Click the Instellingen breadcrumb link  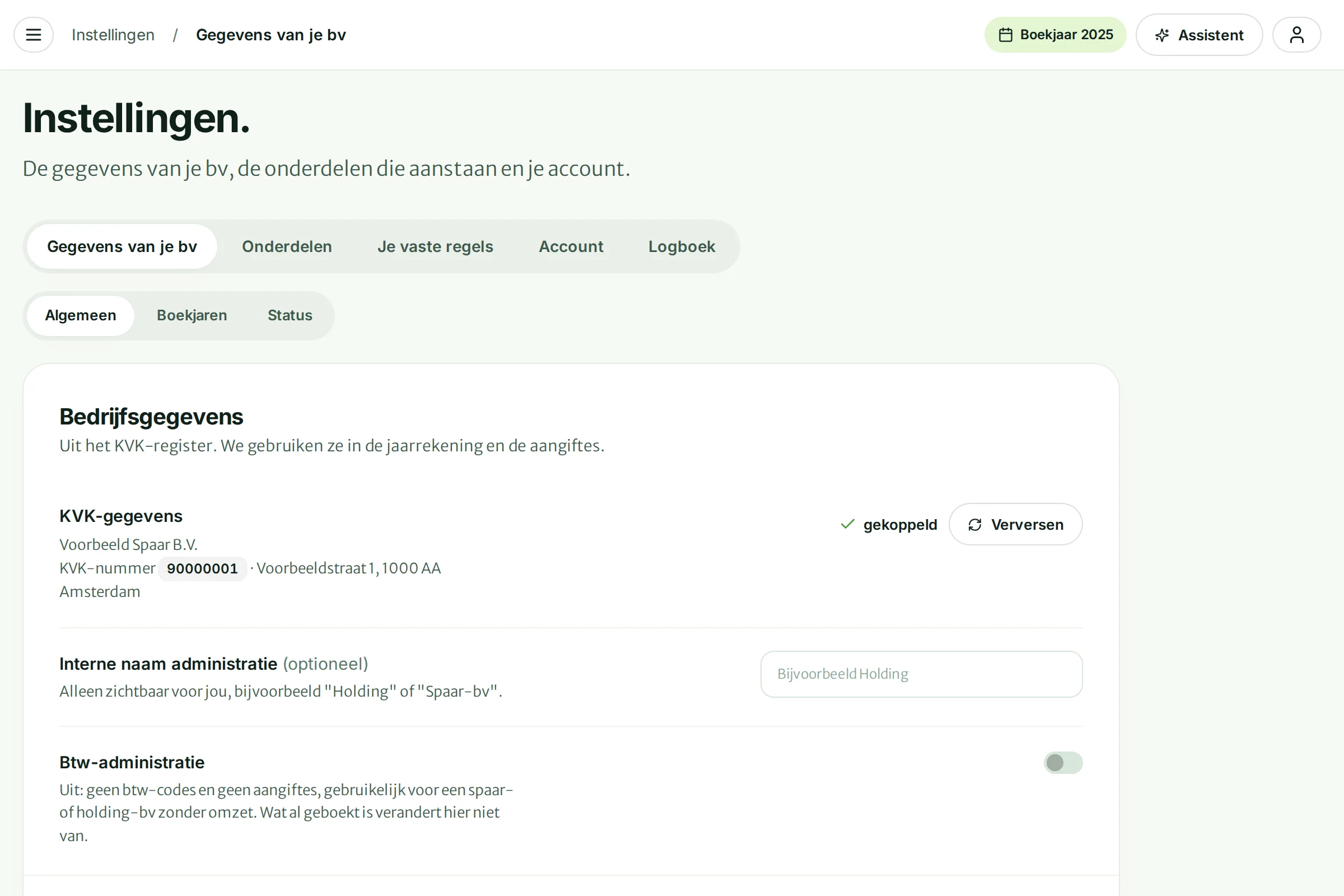(x=113, y=35)
